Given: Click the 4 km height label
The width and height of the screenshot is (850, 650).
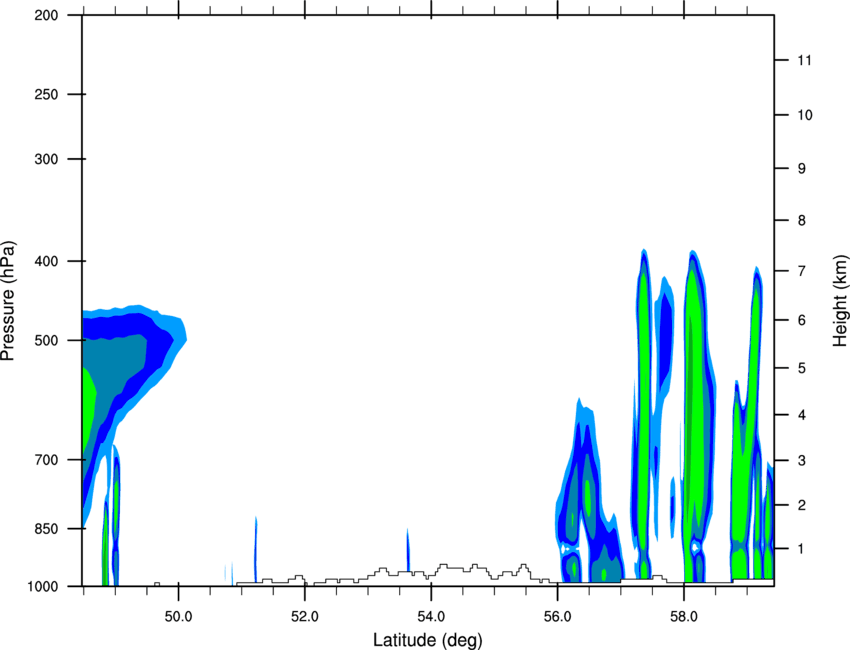Looking at the screenshot, I should [x=802, y=415].
